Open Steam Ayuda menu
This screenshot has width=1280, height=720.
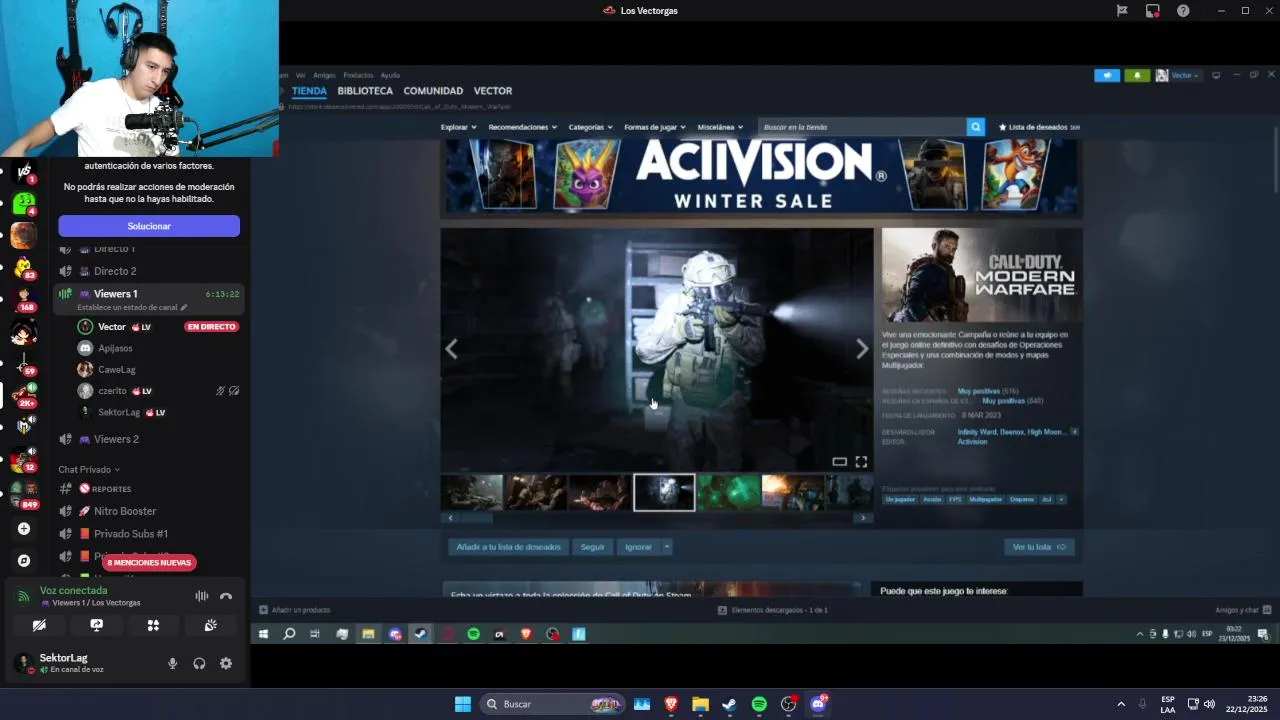390,75
